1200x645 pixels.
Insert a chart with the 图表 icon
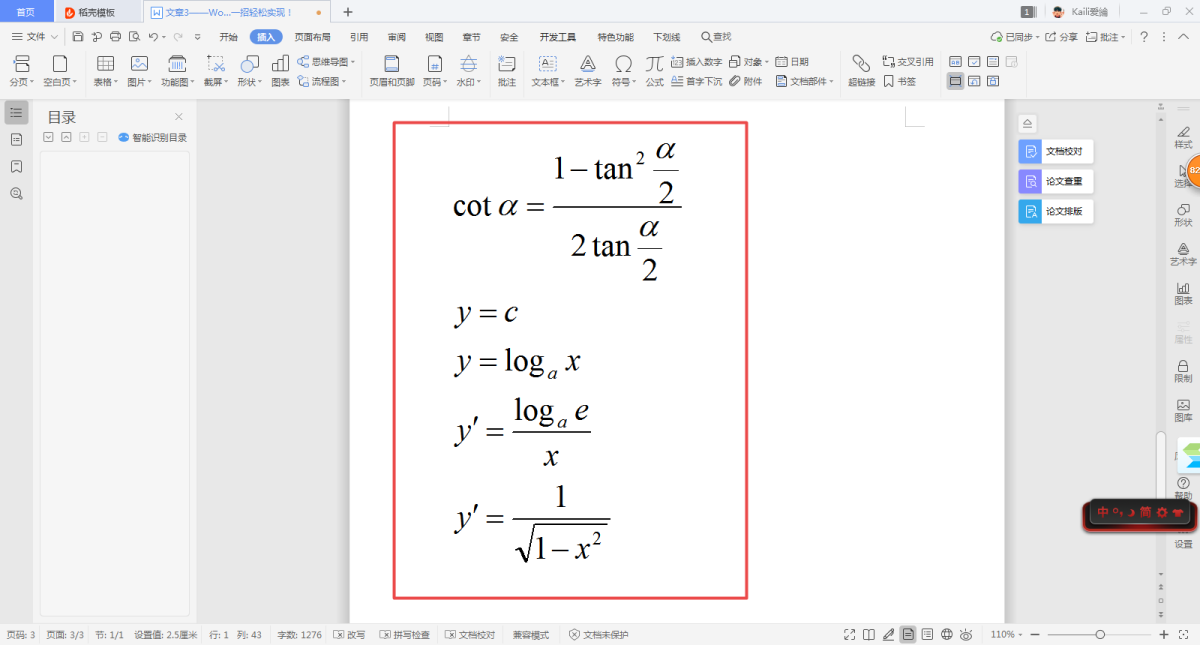tap(280, 70)
